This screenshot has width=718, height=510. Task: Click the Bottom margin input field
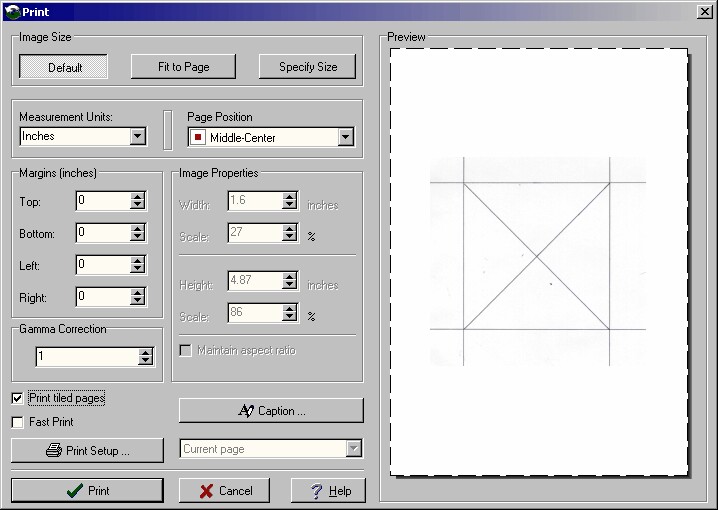pos(103,233)
